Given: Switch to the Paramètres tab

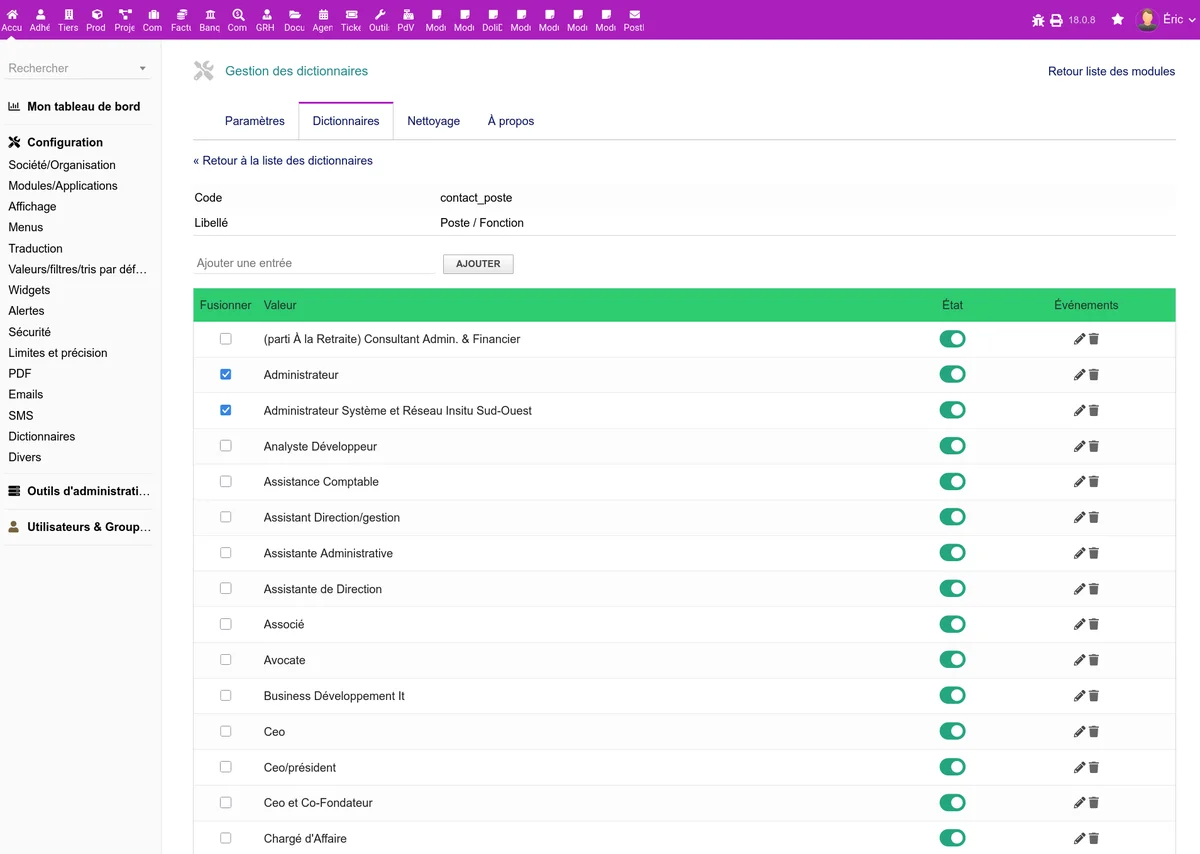Looking at the screenshot, I should pyautogui.click(x=255, y=121).
